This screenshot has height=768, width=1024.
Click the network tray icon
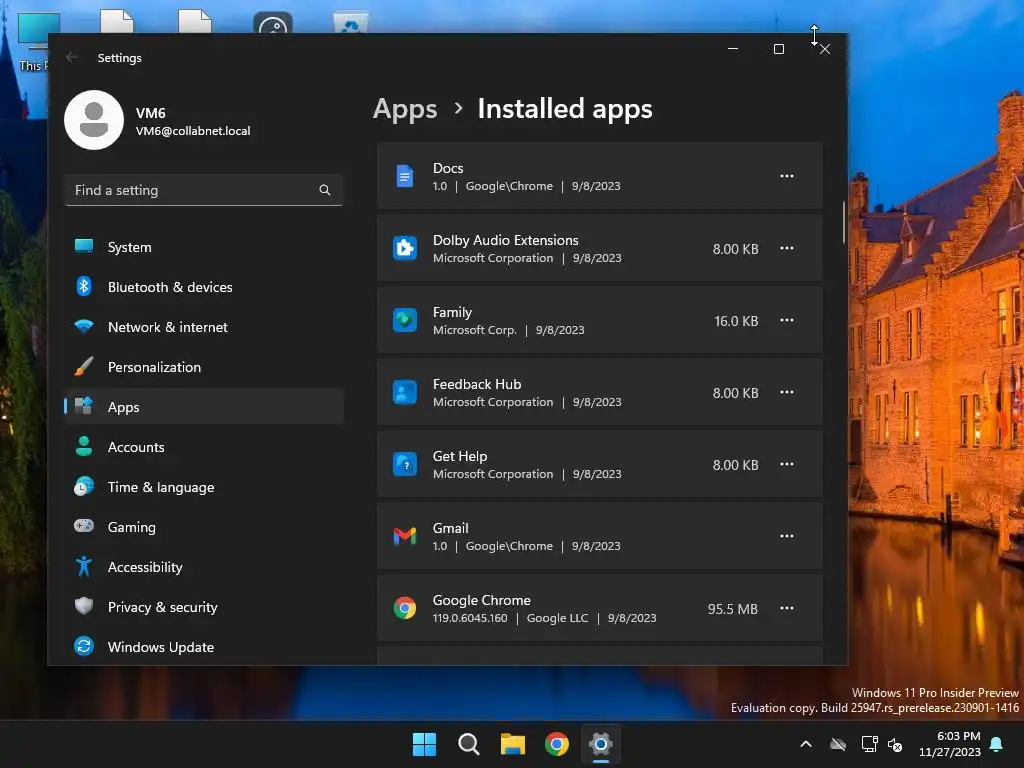coord(870,744)
